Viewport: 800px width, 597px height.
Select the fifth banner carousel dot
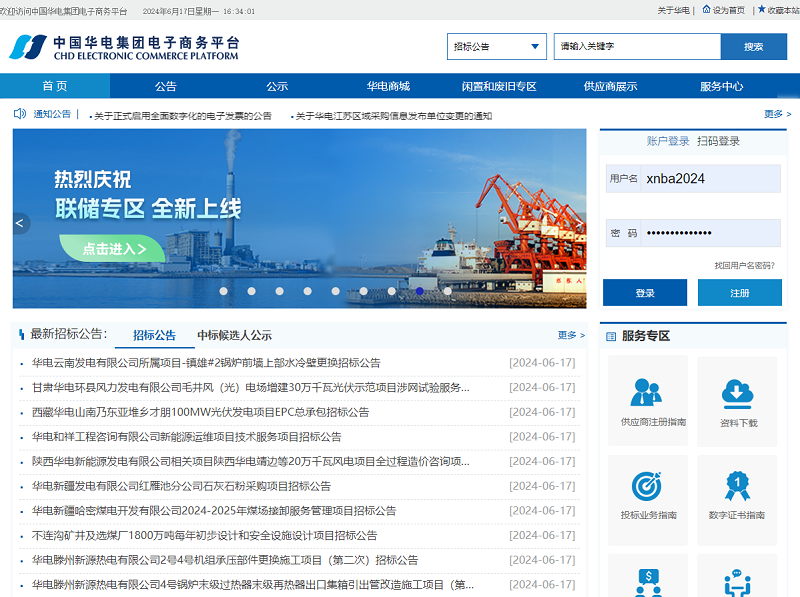[335, 291]
